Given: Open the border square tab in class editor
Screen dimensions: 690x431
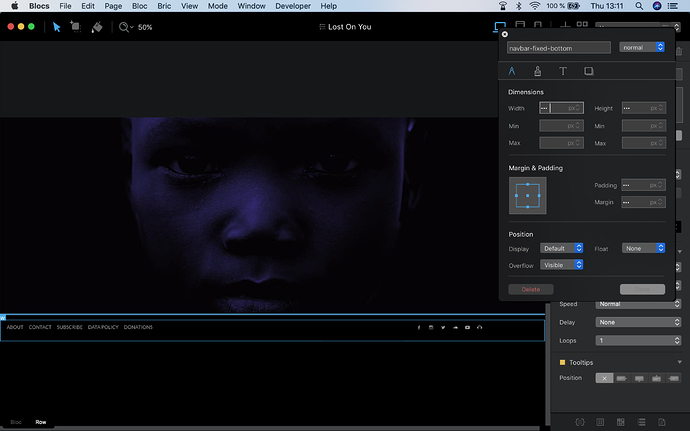Looking at the screenshot, I should click(x=589, y=72).
